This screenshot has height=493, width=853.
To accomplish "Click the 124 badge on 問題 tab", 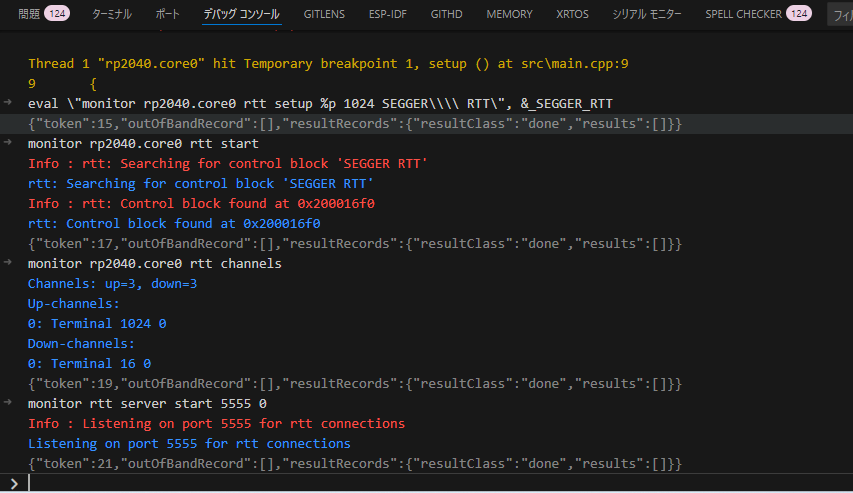I will pos(57,14).
